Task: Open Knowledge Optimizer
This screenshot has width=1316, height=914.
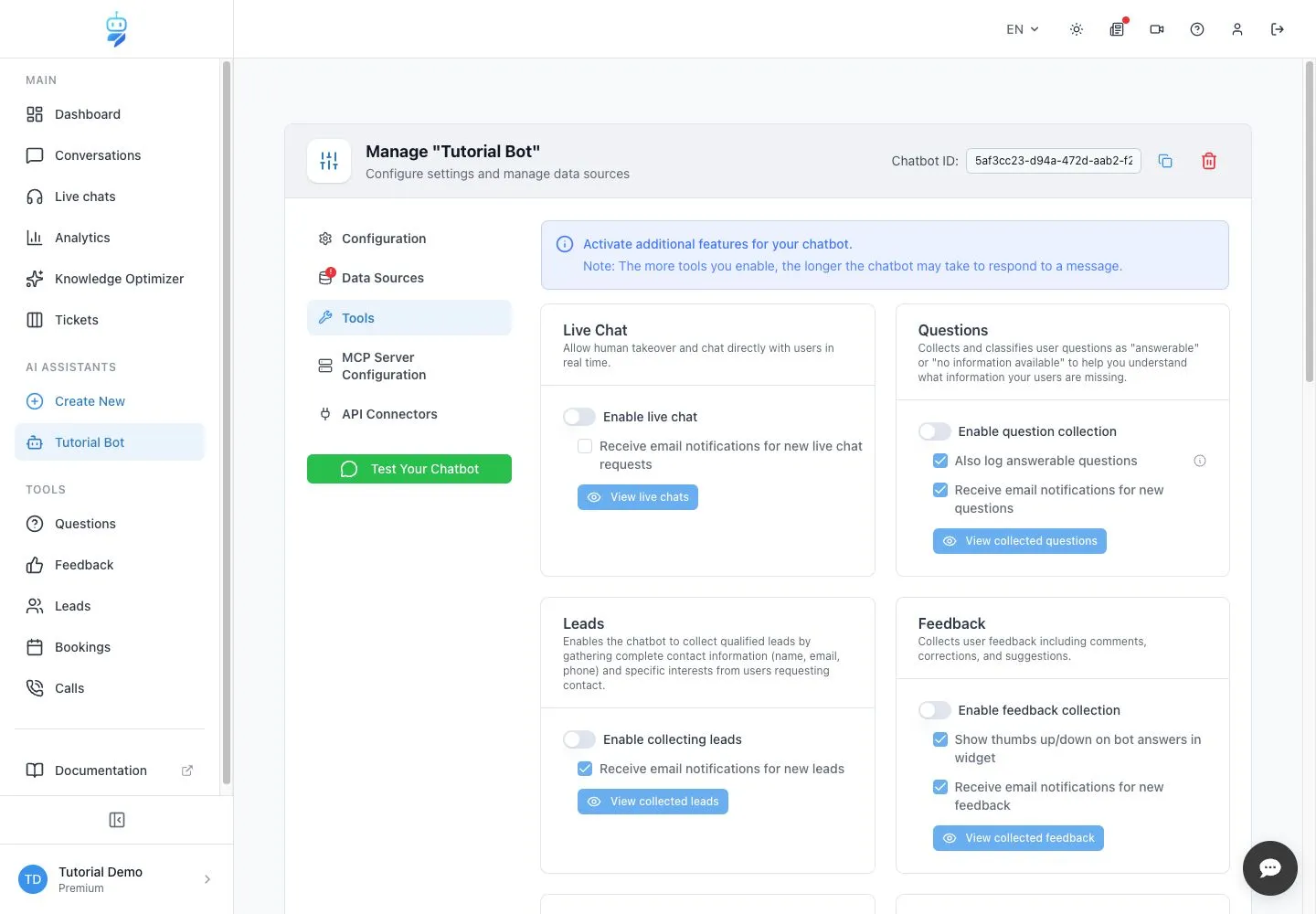Action: pos(110,279)
